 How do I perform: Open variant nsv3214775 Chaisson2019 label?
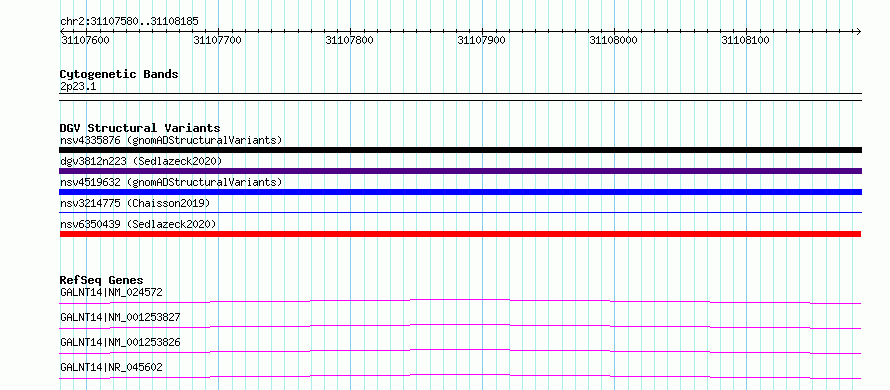click(135, 203)
